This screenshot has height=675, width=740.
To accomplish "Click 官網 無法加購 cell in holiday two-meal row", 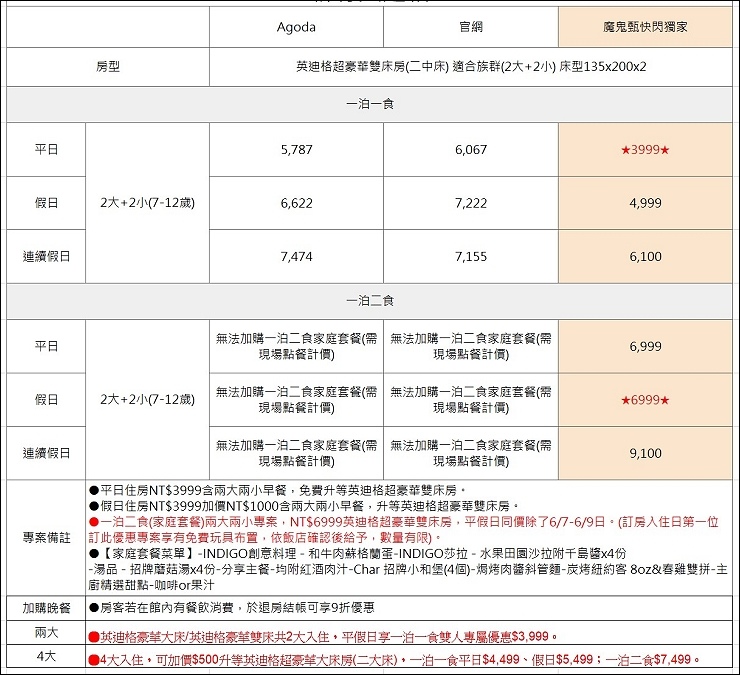I will 471,400.
